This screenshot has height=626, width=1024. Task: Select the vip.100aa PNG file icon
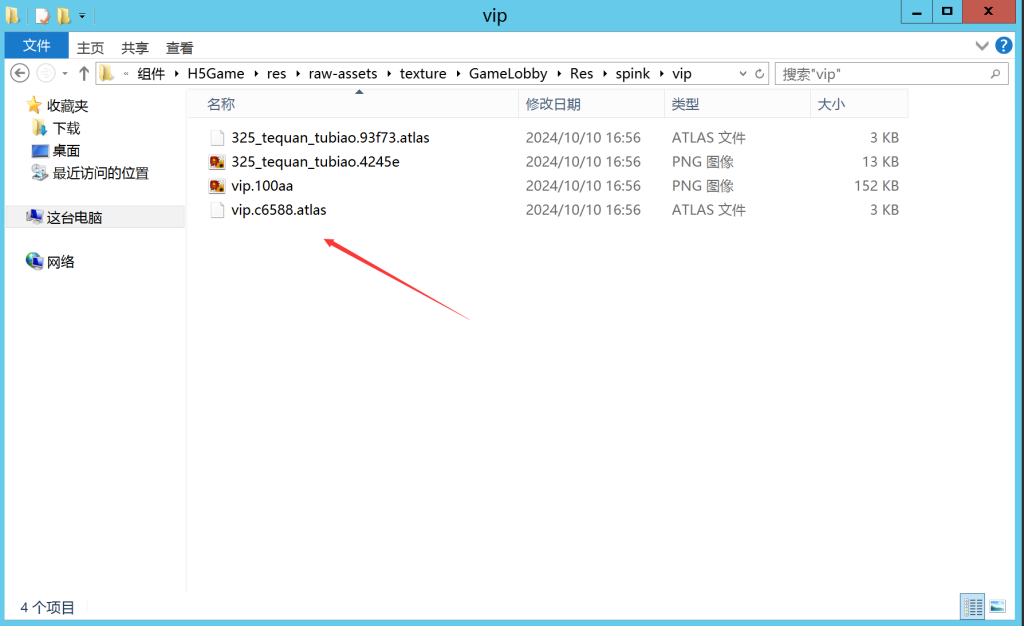click(x=217, y=186)
